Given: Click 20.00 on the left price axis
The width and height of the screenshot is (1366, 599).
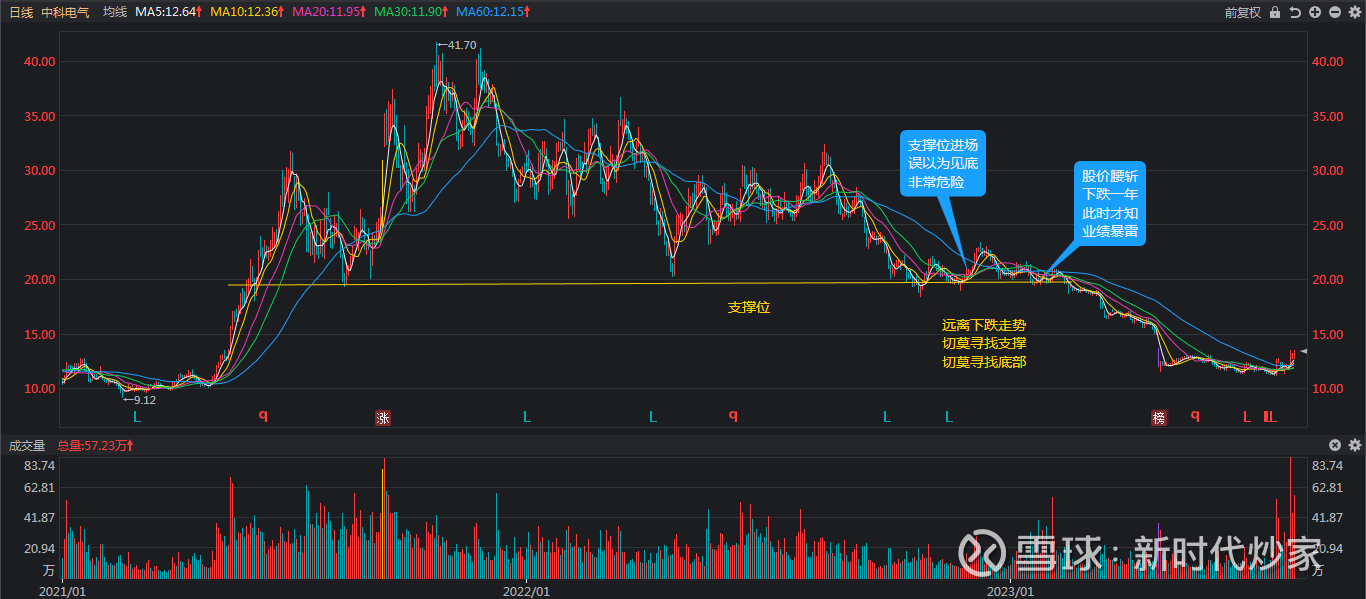Looking at the screenshot, I should pos(39,279).
